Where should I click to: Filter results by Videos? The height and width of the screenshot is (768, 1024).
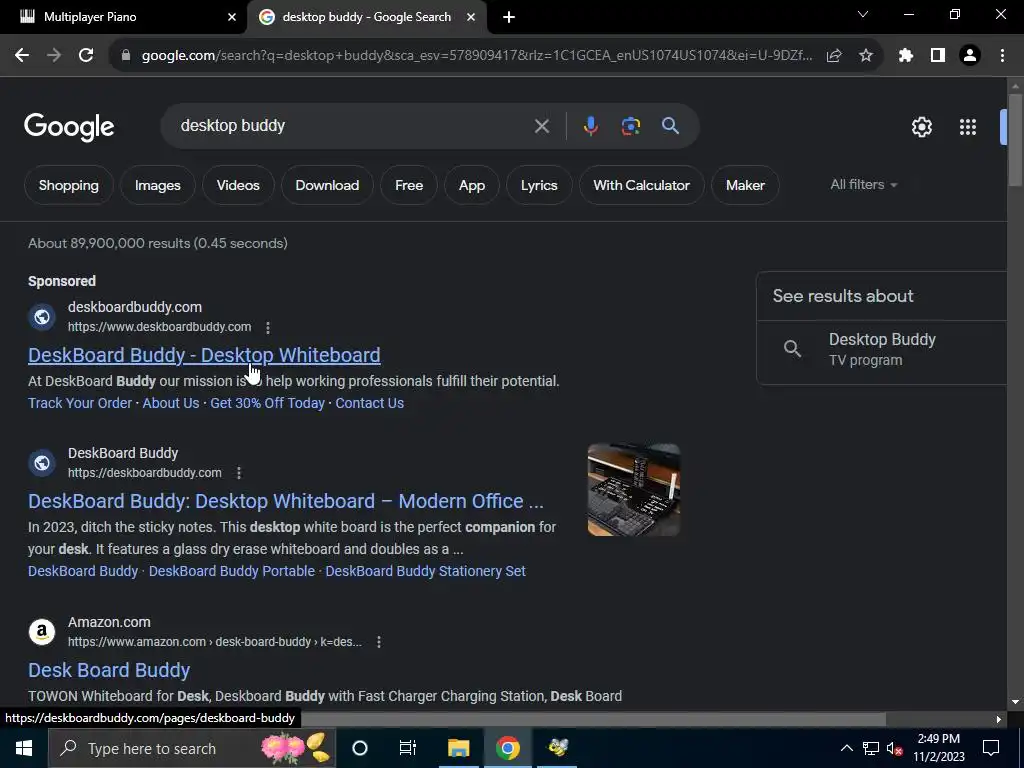coord(238,185)
